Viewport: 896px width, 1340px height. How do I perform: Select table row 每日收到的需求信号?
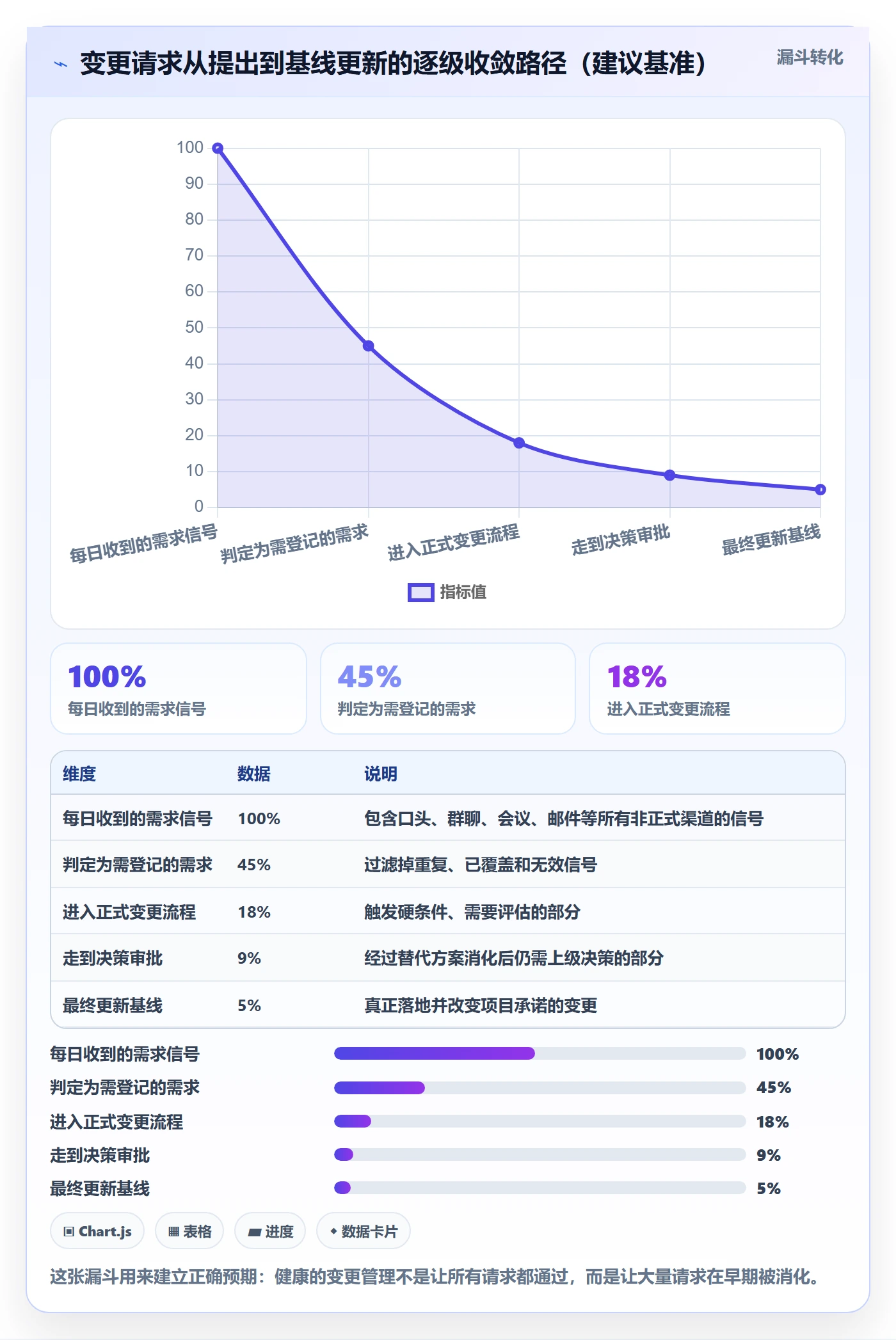(448, 818)
